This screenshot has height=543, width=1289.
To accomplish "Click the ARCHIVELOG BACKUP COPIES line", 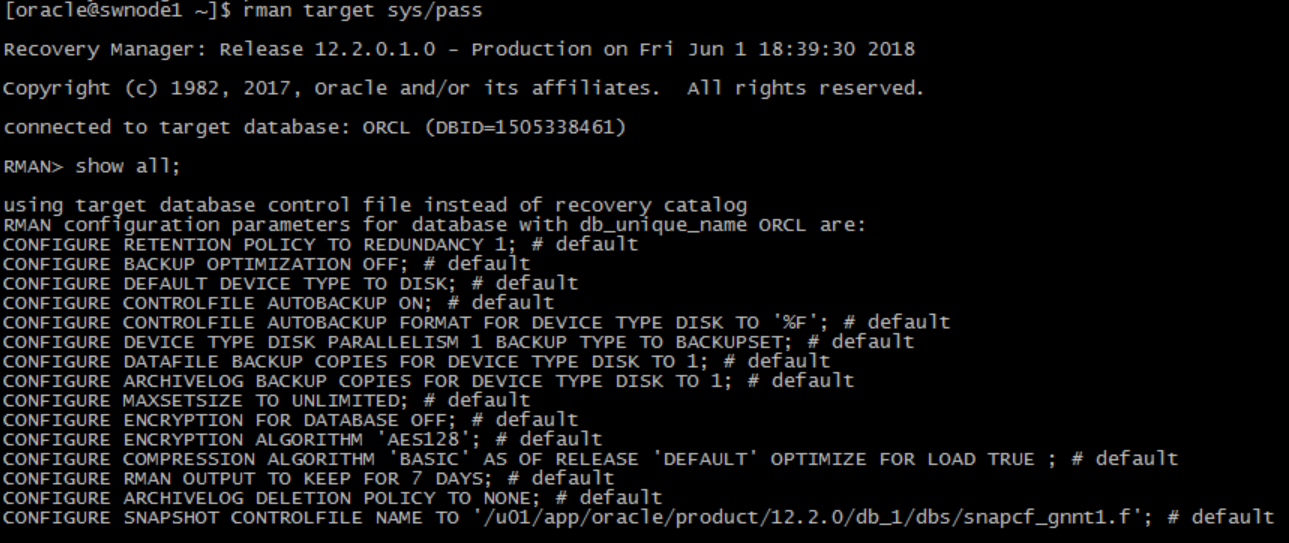I will [x=429, y=380].
